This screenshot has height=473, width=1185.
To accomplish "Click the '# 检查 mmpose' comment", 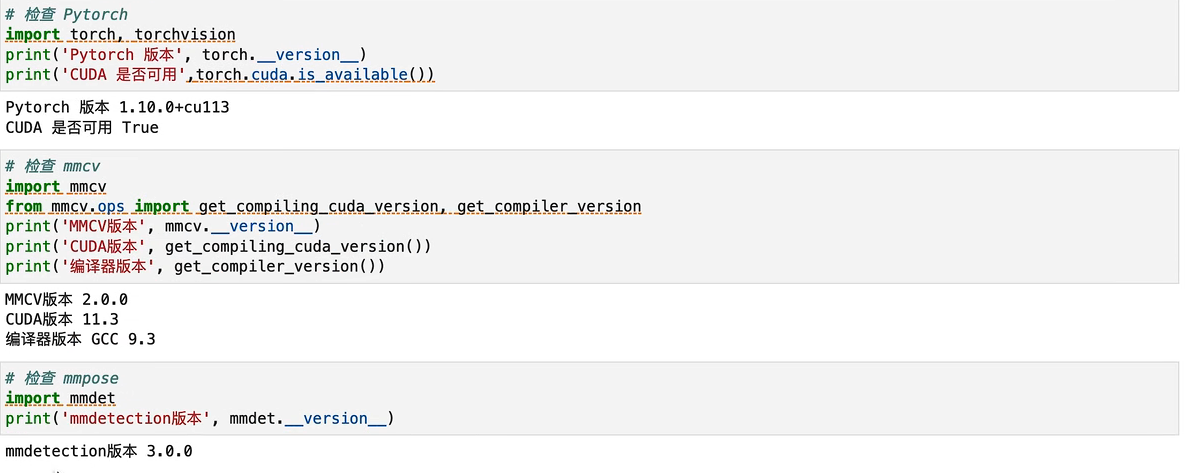I will click(61, 378).
